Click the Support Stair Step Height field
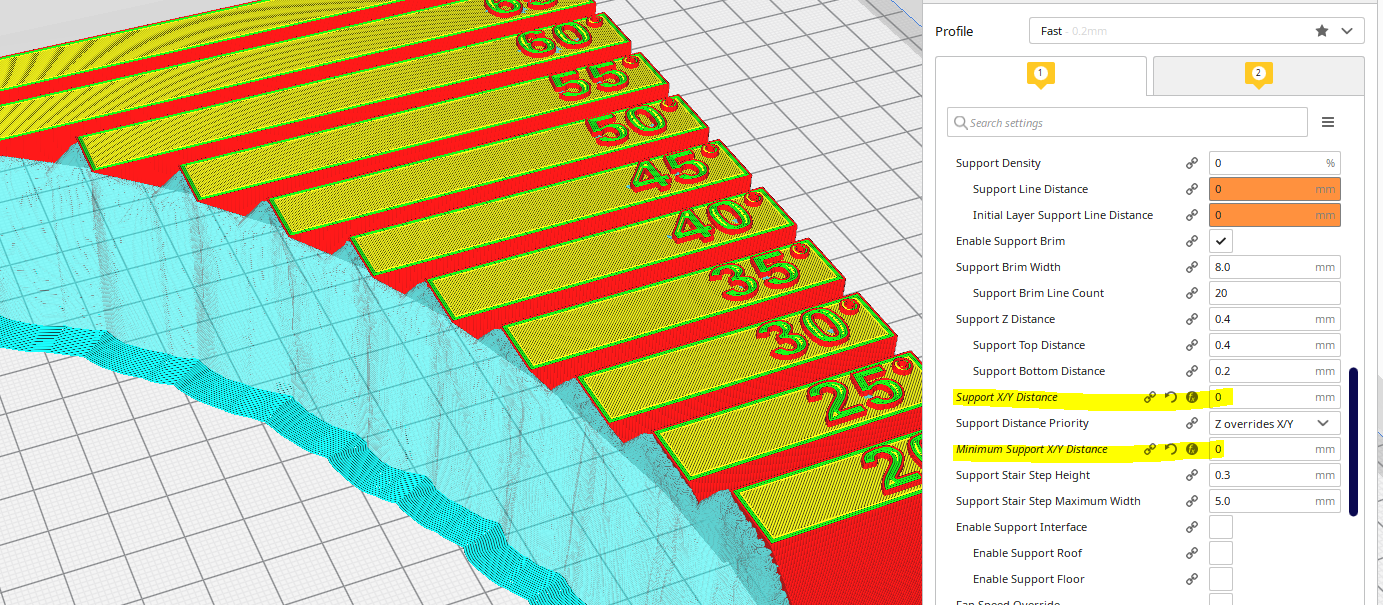This screenshot has width=1383, height=605. pos(1275,475)
